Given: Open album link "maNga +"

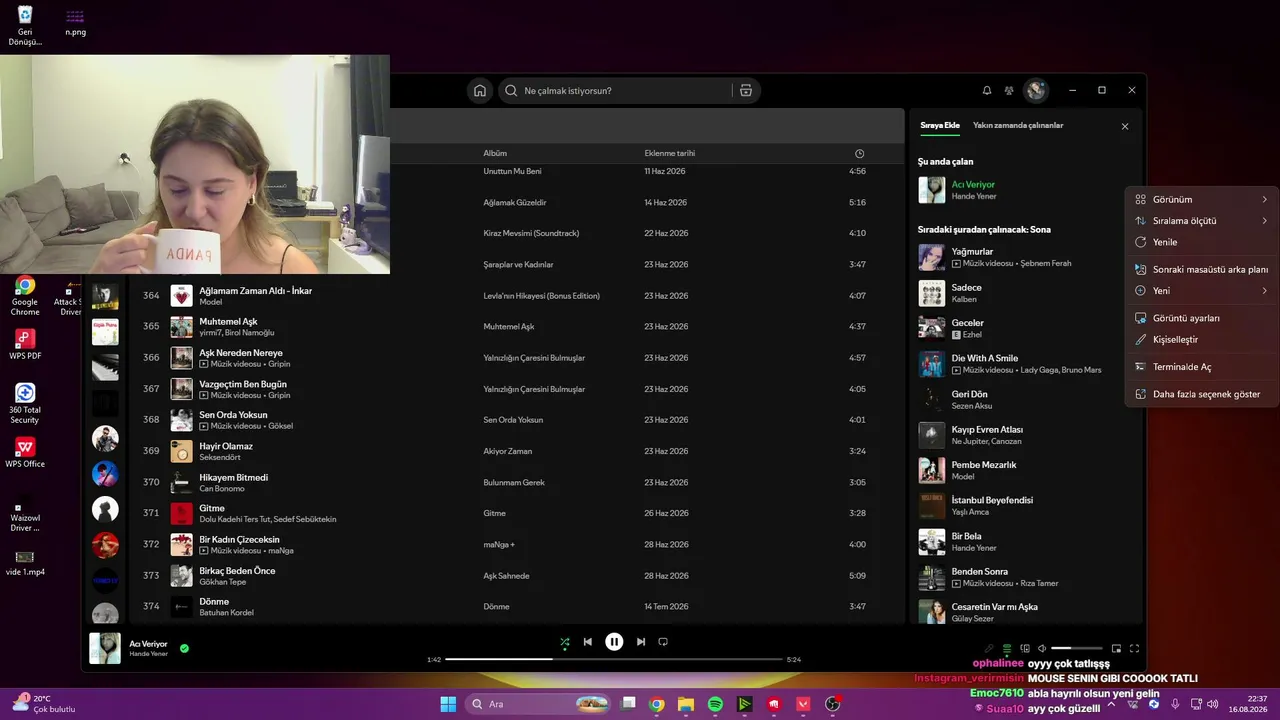Looking at the screenshot, I should pyautogui.click(x=499, y=545).
